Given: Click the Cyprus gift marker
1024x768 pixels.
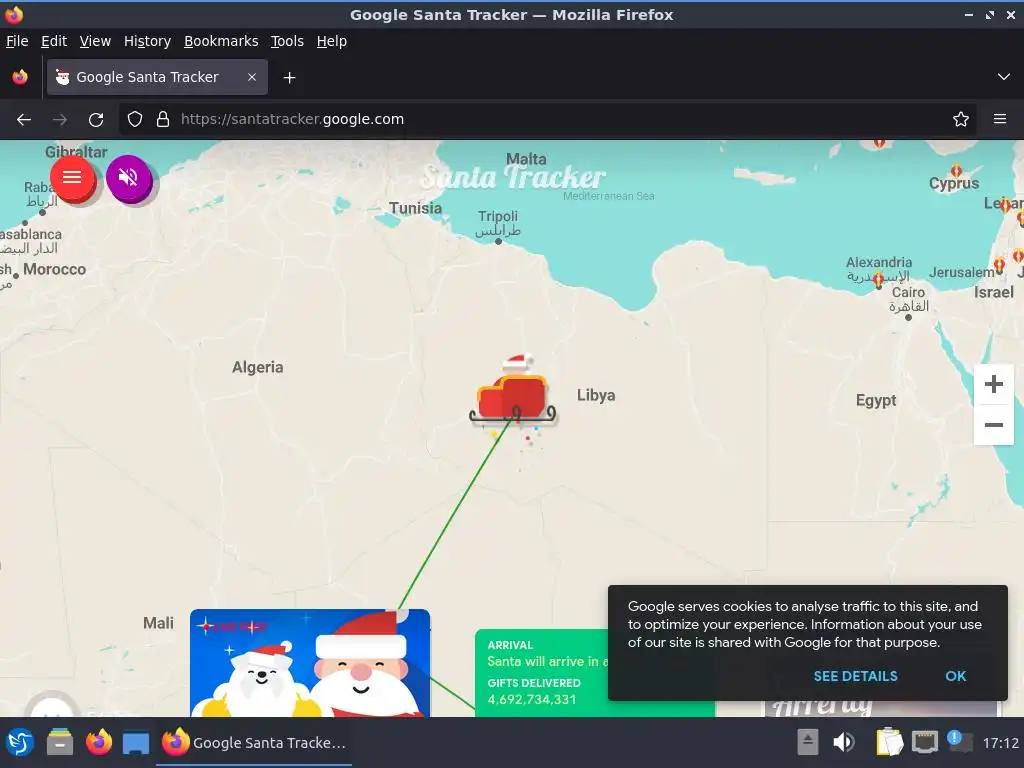Looking at the screenshot, I should pos(956,171).
